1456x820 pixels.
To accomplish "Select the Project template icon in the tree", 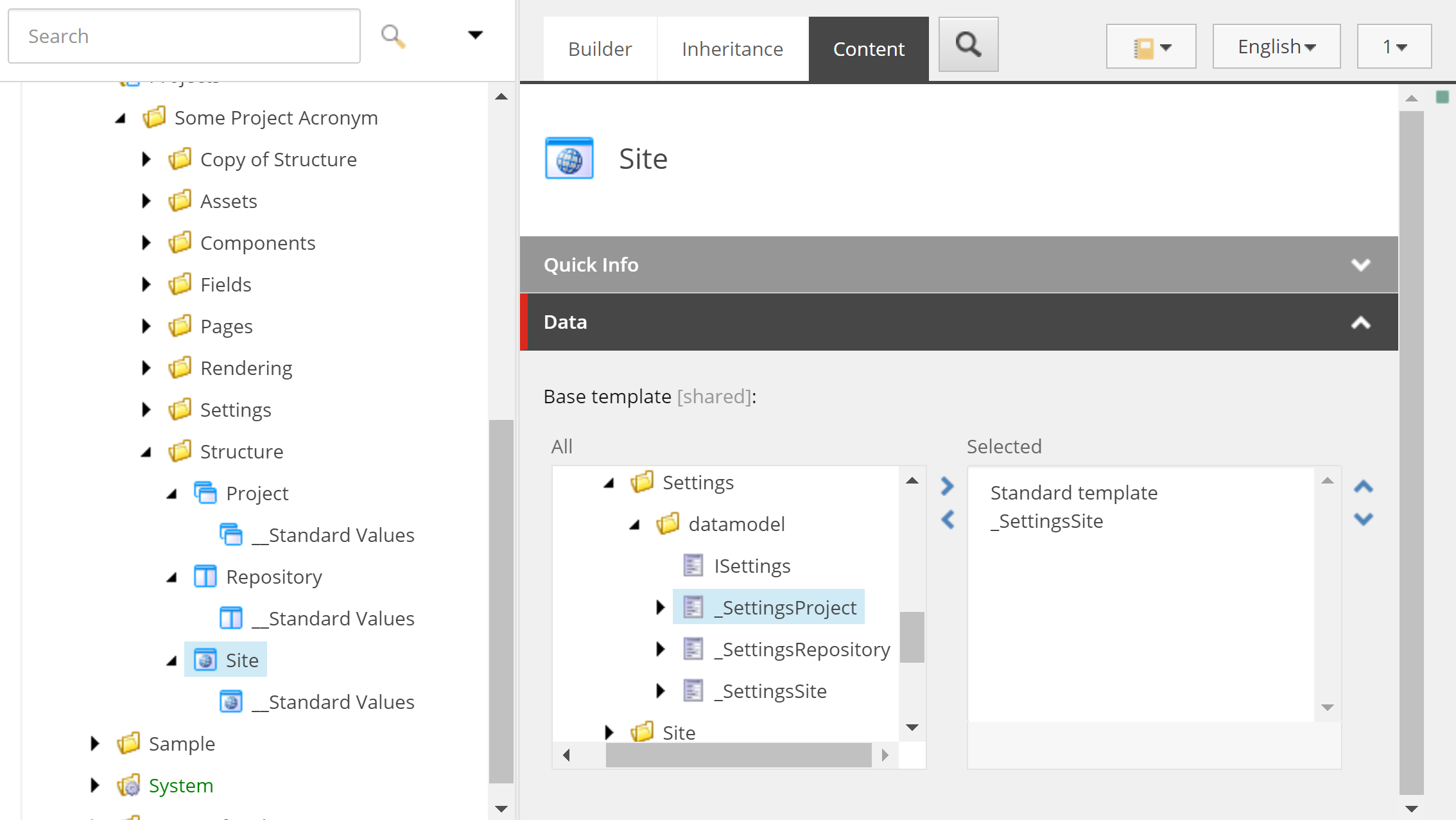I will tap(205, 493).
